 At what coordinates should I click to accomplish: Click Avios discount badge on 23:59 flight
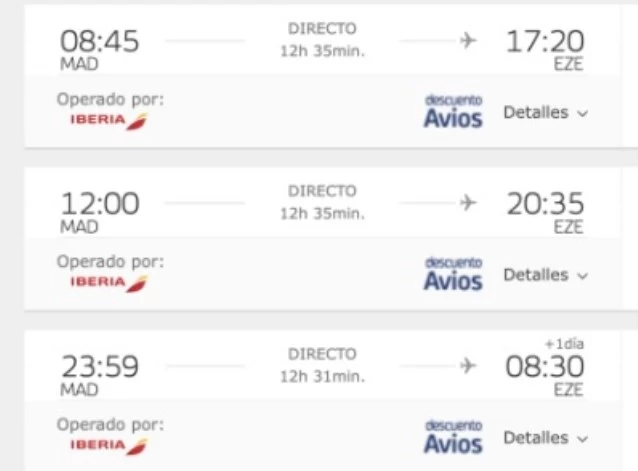pyautogui.click(x=453, y=437)
